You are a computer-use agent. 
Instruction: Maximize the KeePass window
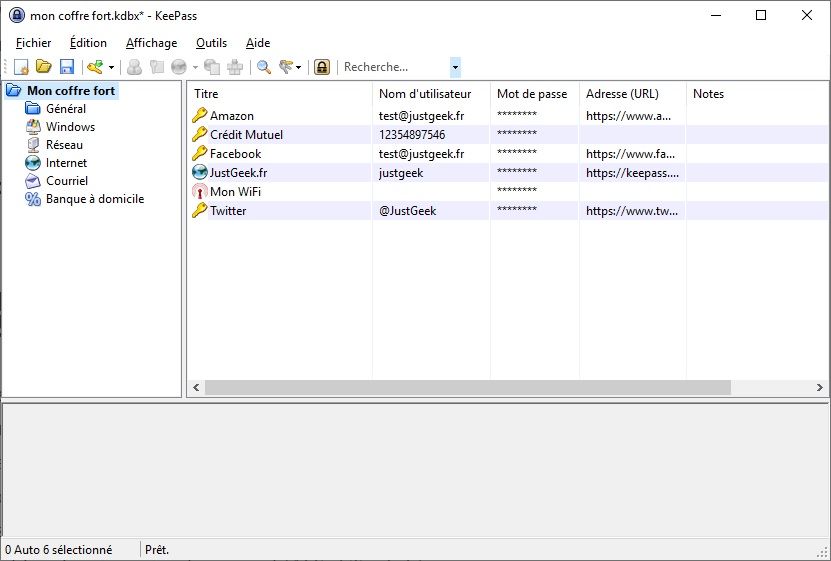click(761, 15)
